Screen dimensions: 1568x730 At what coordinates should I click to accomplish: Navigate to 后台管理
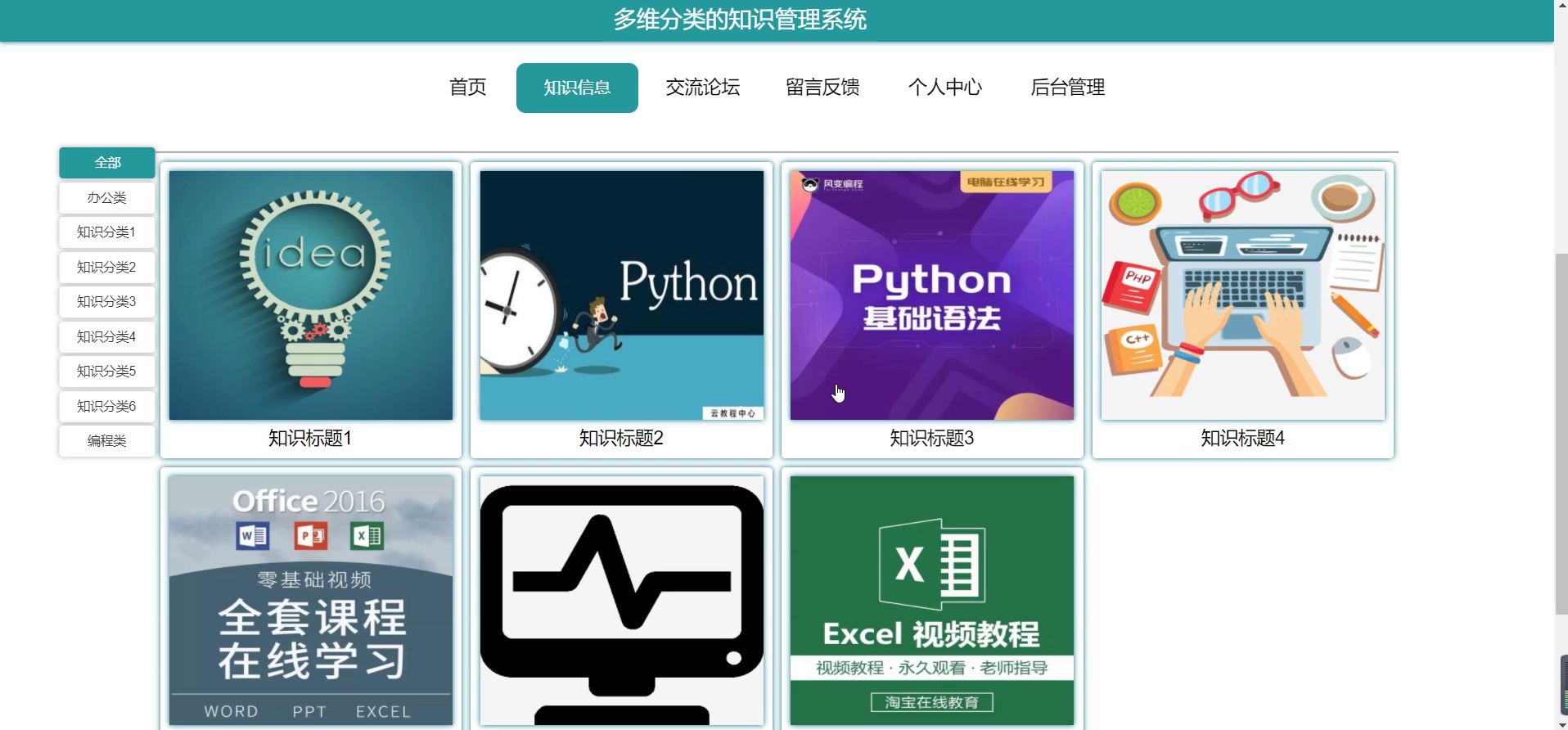[x=1067, y=88]
